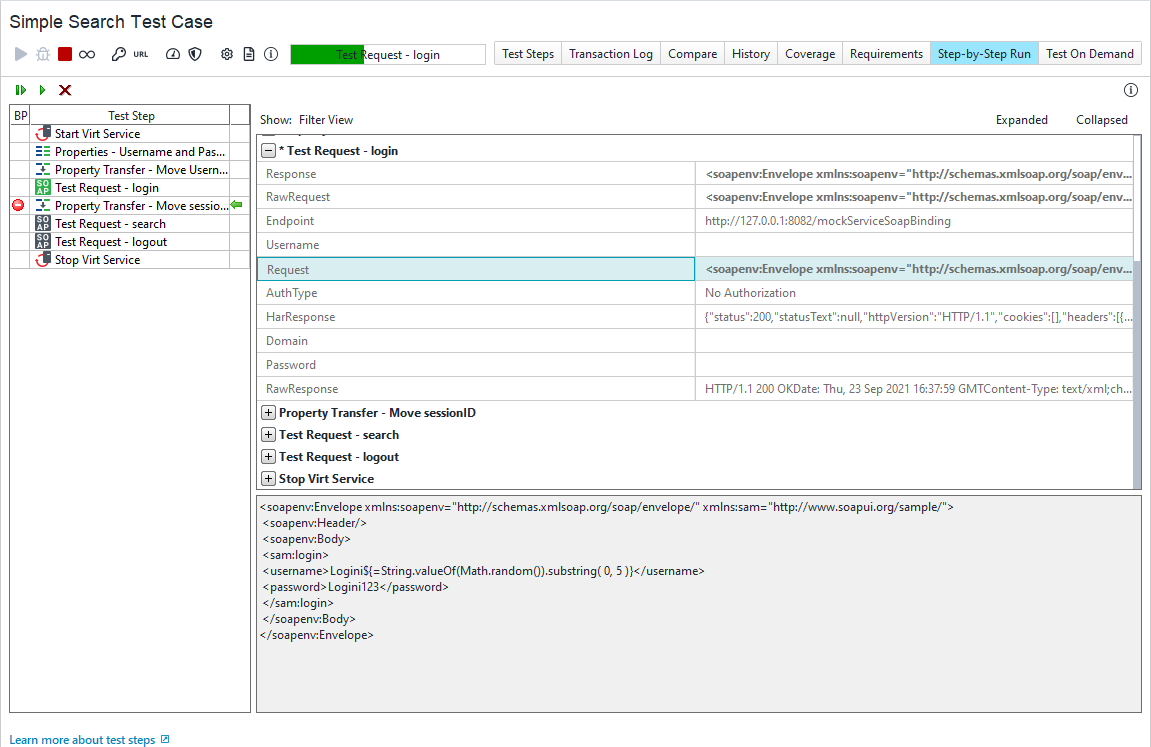The image size is (1151, 747).
Task: Remove breakpoint on Property Transfer - Move sessionID
Action: 19,206
